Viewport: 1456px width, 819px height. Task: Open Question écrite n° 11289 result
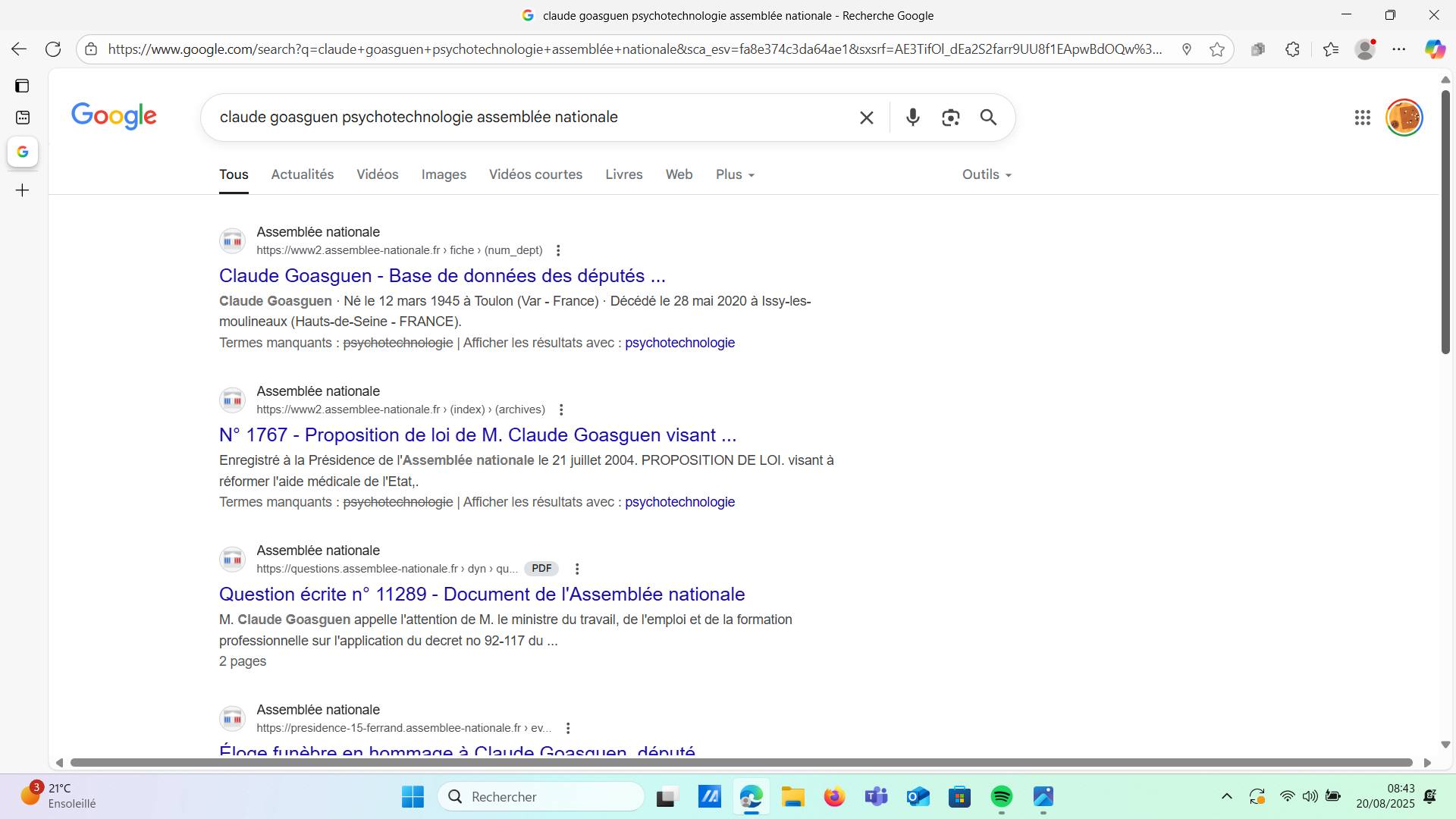point(482,594)
